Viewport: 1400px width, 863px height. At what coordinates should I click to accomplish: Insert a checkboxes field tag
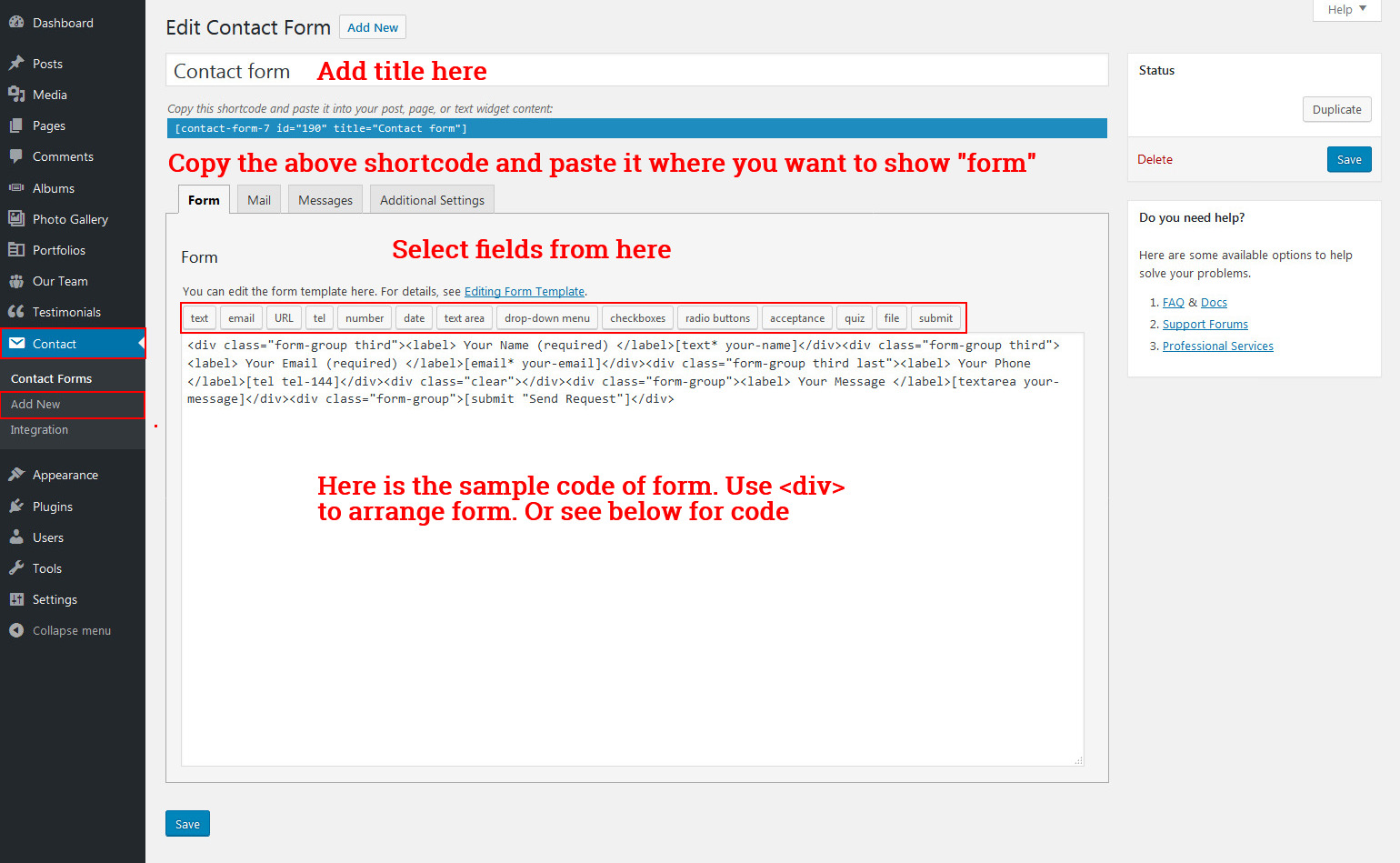click(x=637, y=318)
